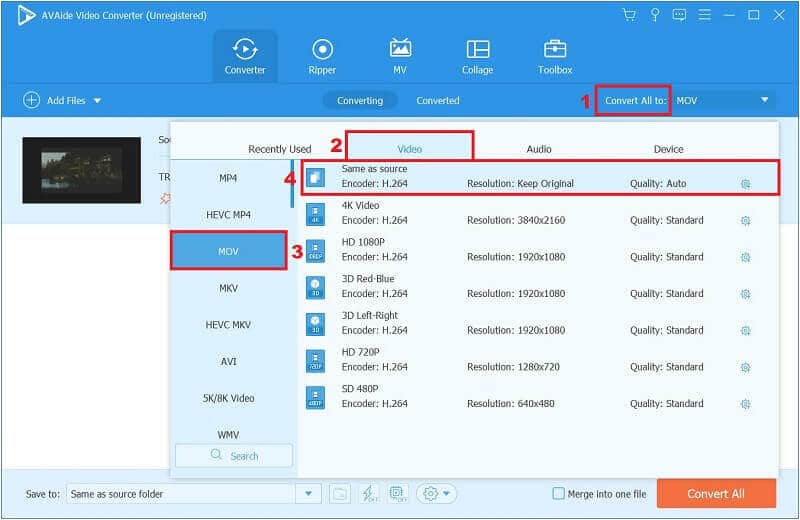
Task: Open settings gear for HD 720P preset
Action: [745, 367]
